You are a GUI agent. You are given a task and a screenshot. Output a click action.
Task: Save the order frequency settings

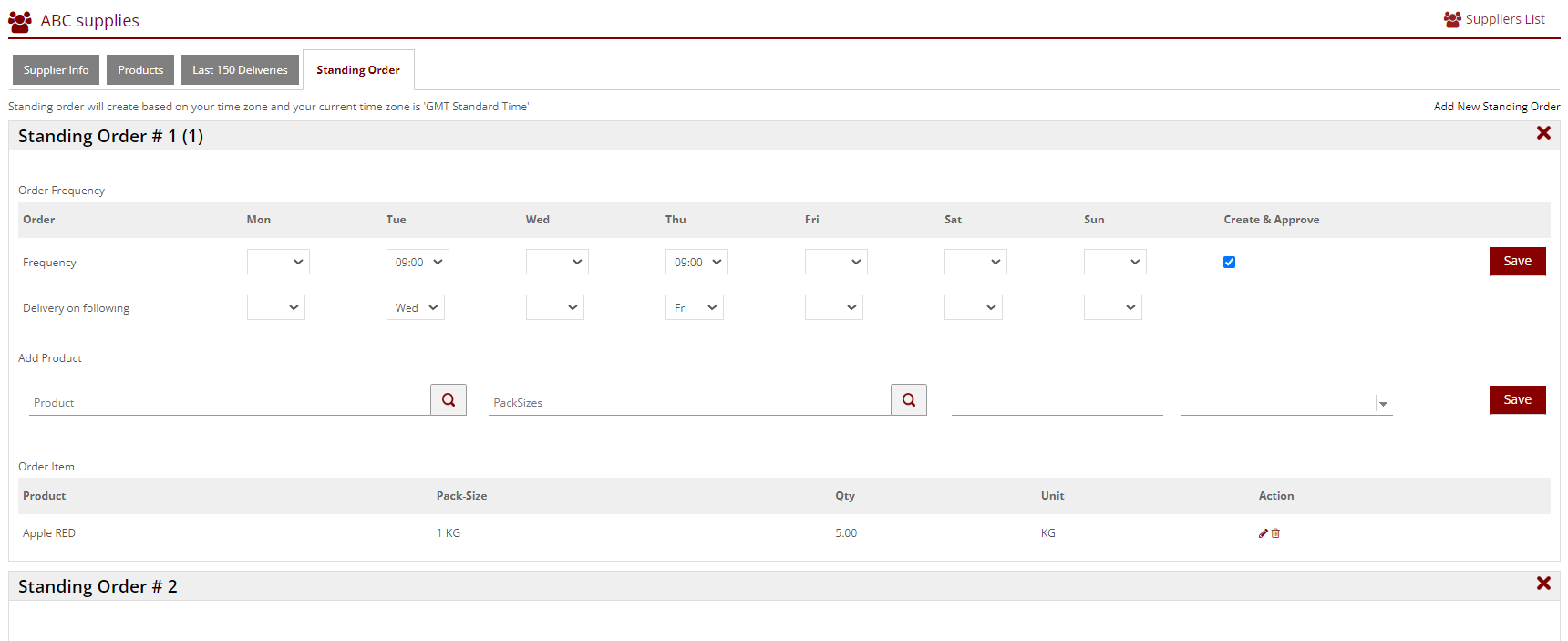click(1517, 262)
